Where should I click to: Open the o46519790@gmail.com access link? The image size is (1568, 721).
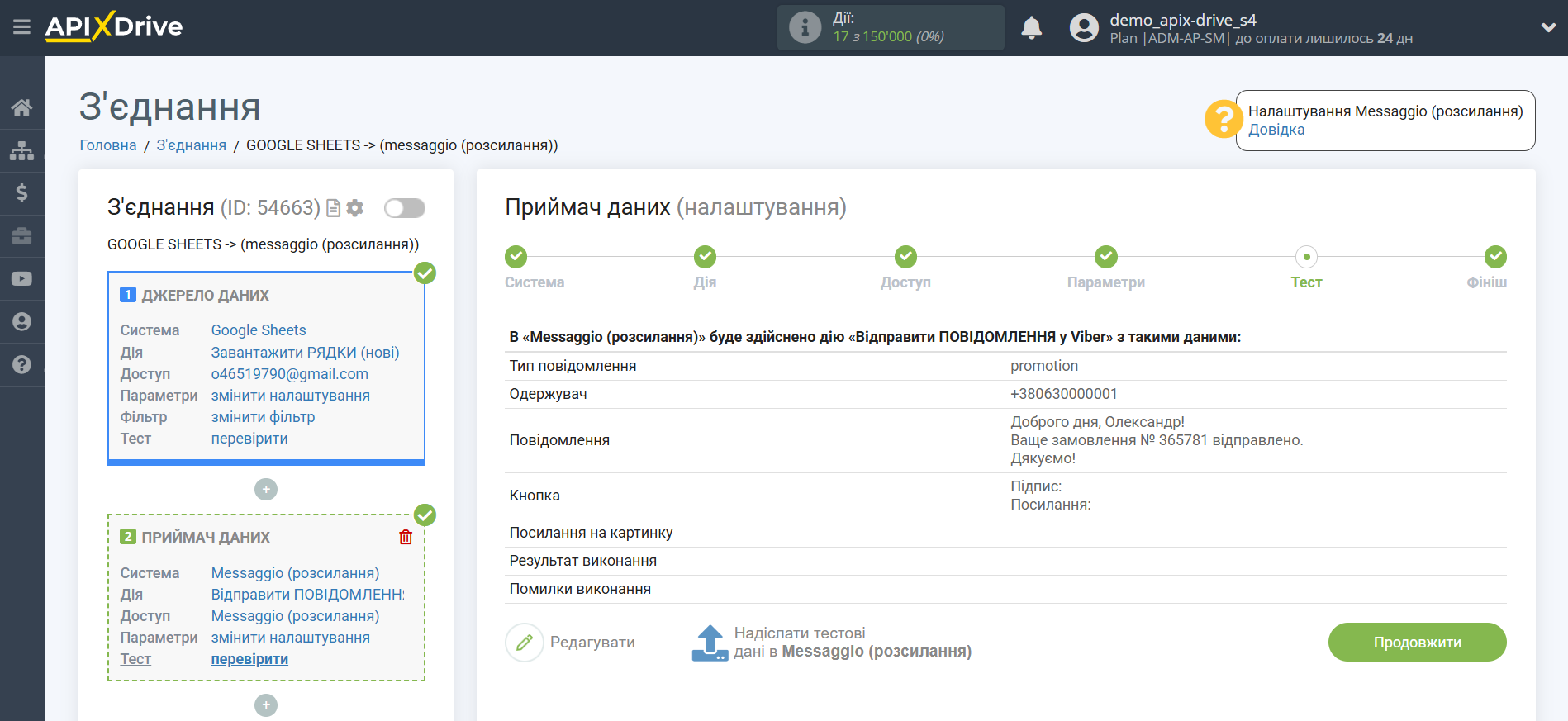[x=290, y=374]
